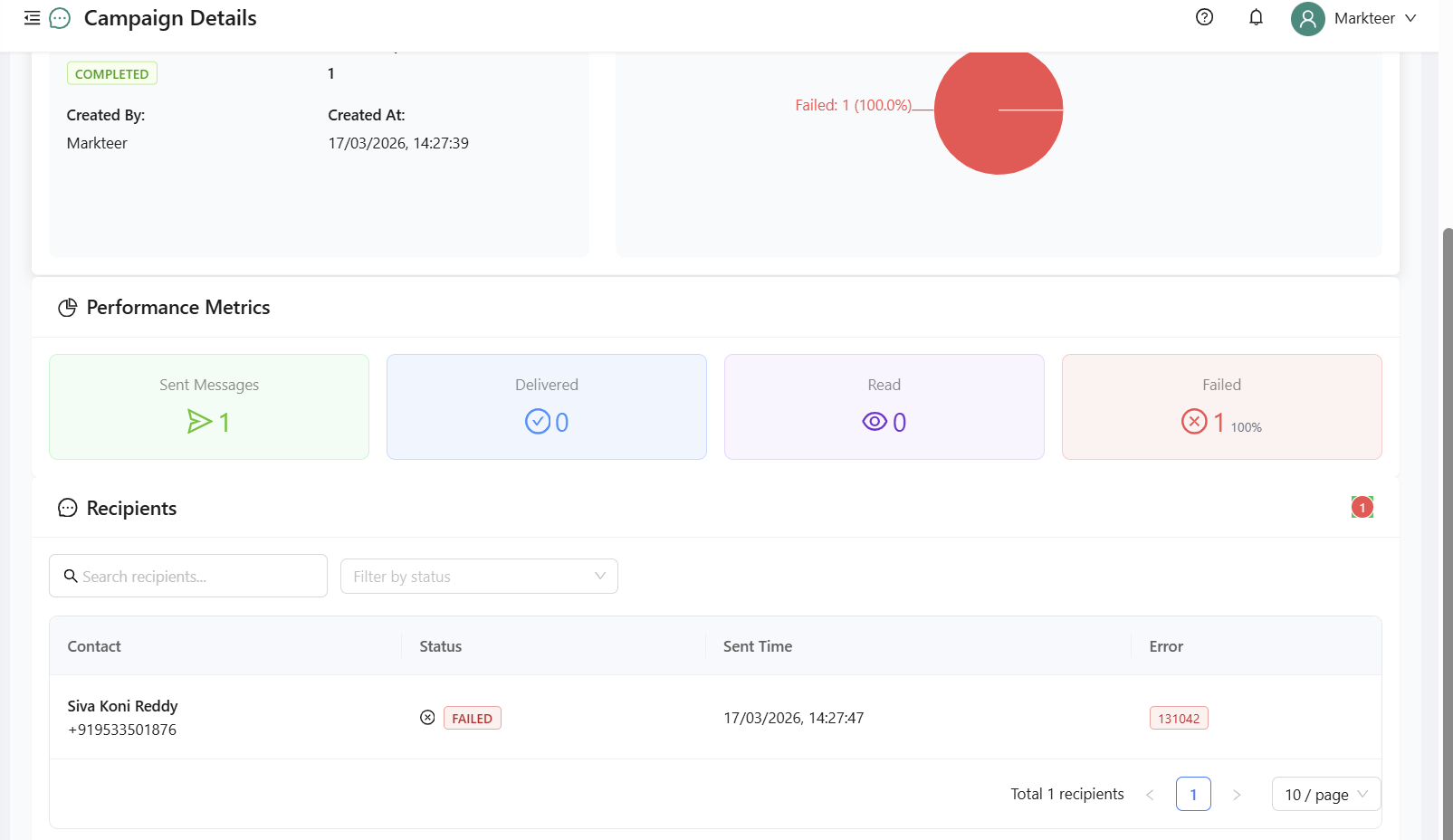Open the help question-mark icon

click(x=1203, y=17)
